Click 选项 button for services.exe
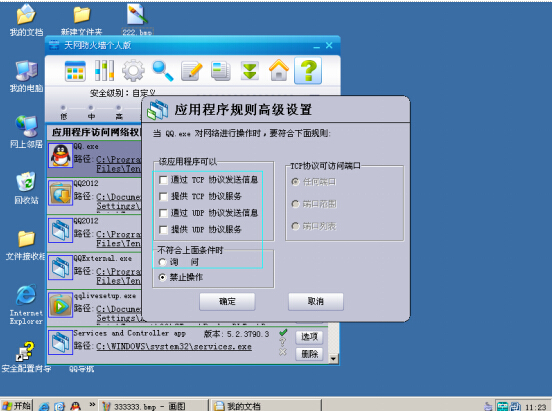 coord(309,337)
